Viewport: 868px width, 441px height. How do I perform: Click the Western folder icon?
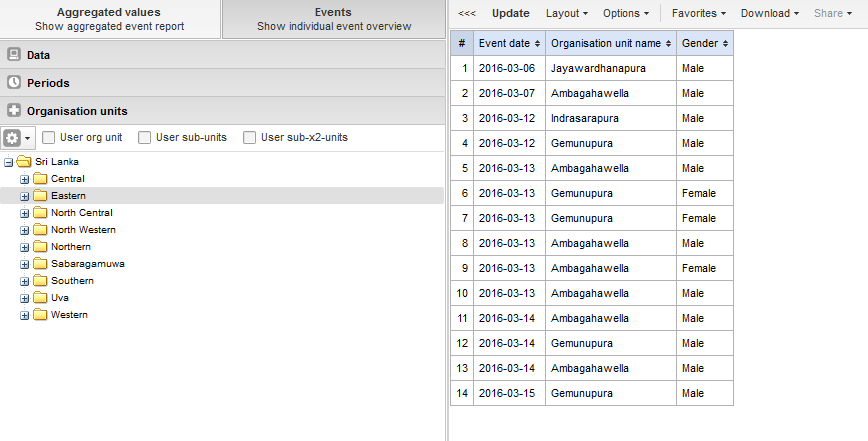point(40,315)
